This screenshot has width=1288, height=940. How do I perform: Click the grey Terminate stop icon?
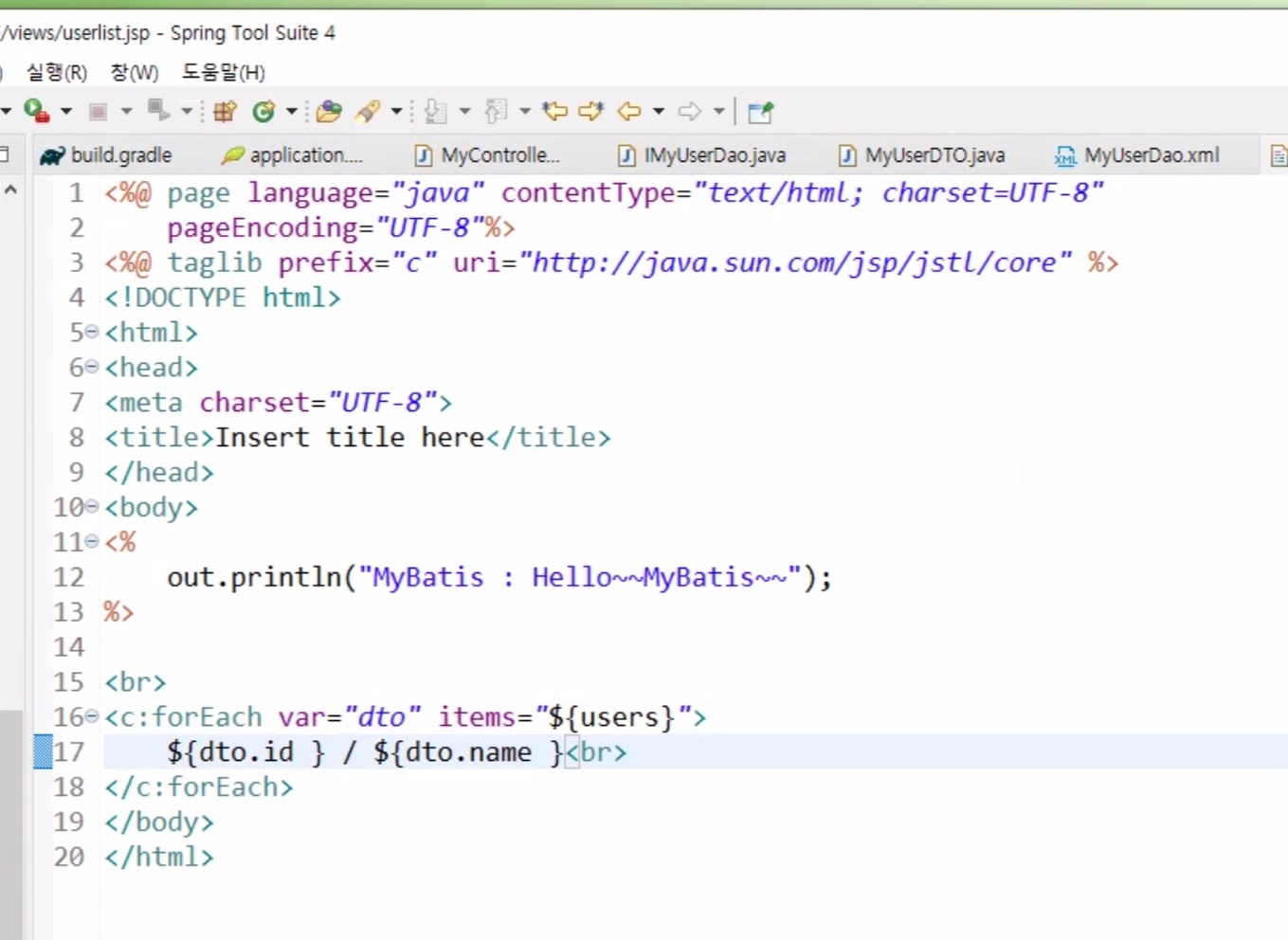point(98,112)
